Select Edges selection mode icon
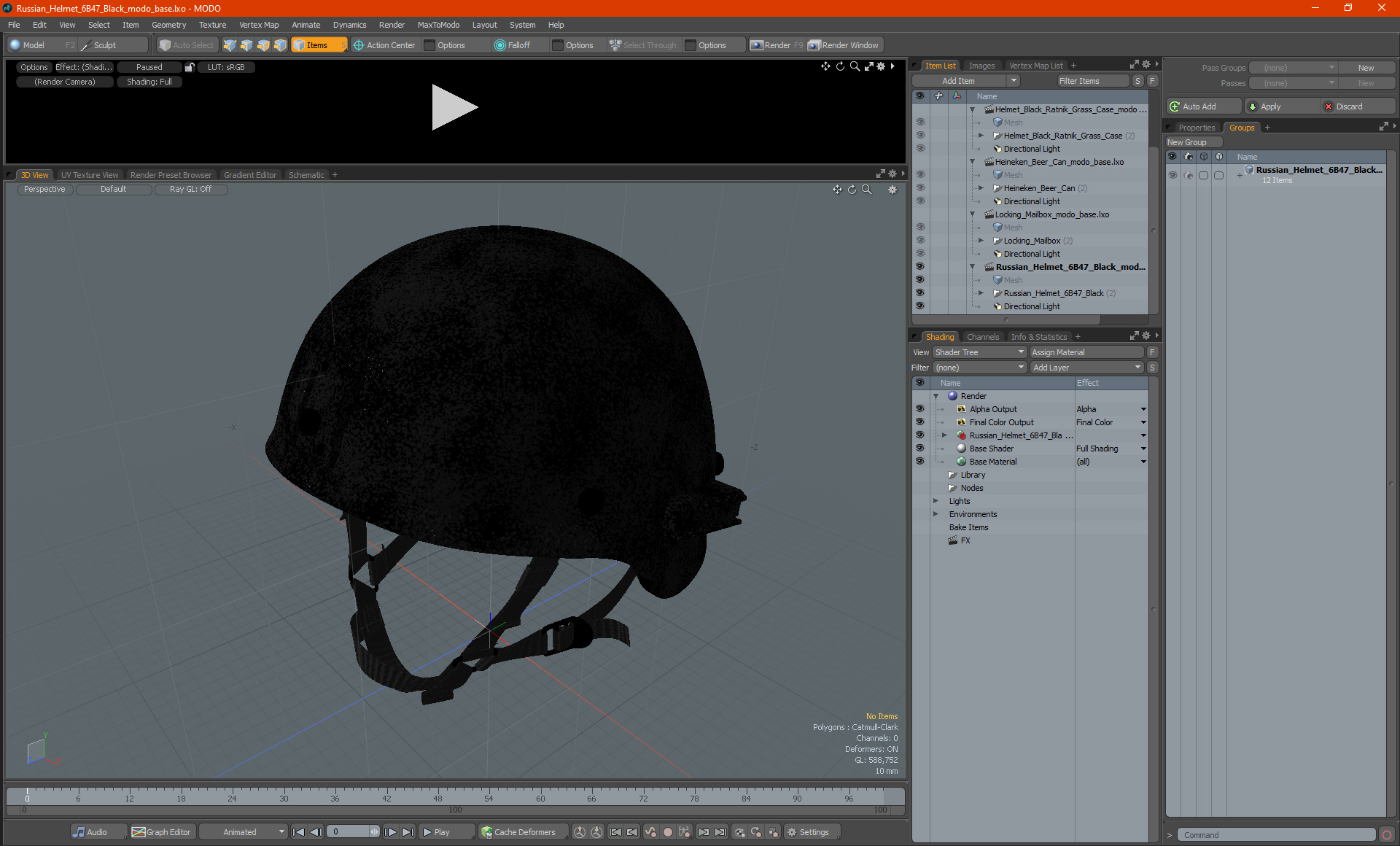Screen dimensions: 1400x846 coord(246,45)
